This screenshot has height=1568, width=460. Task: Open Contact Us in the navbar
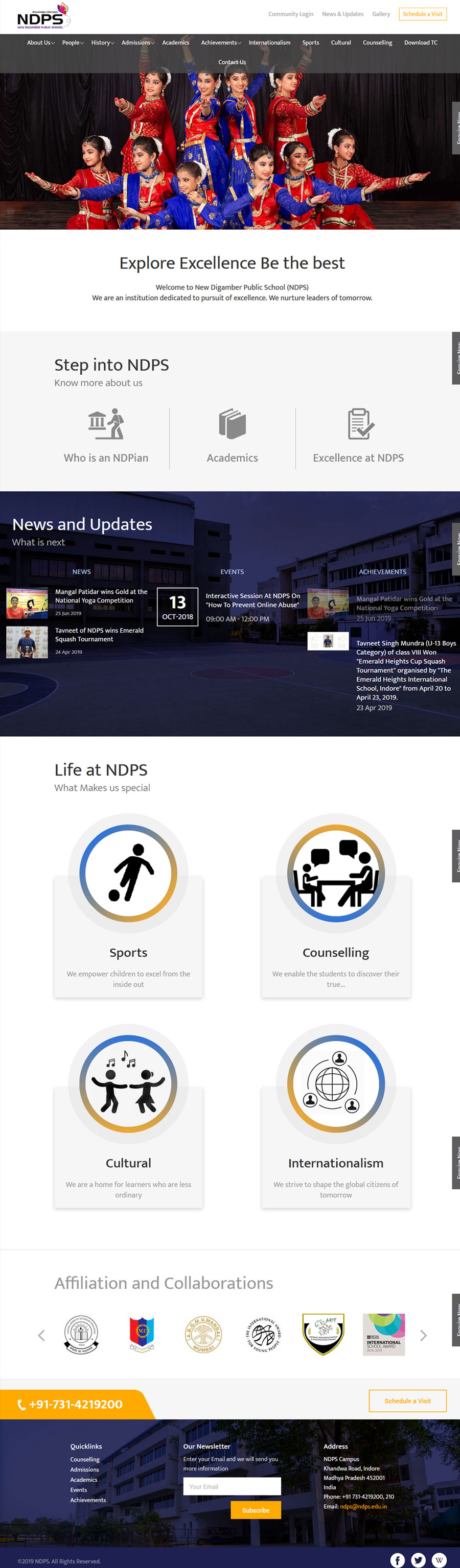point(232,62)
